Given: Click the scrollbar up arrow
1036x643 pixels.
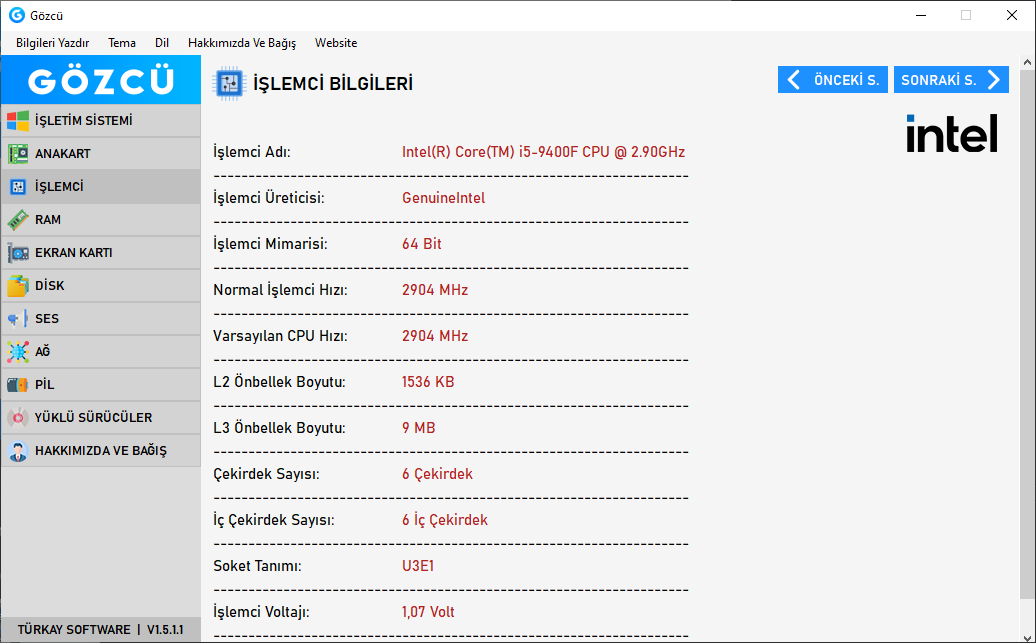Looking at the screenshot, I should pos(1027,63).
